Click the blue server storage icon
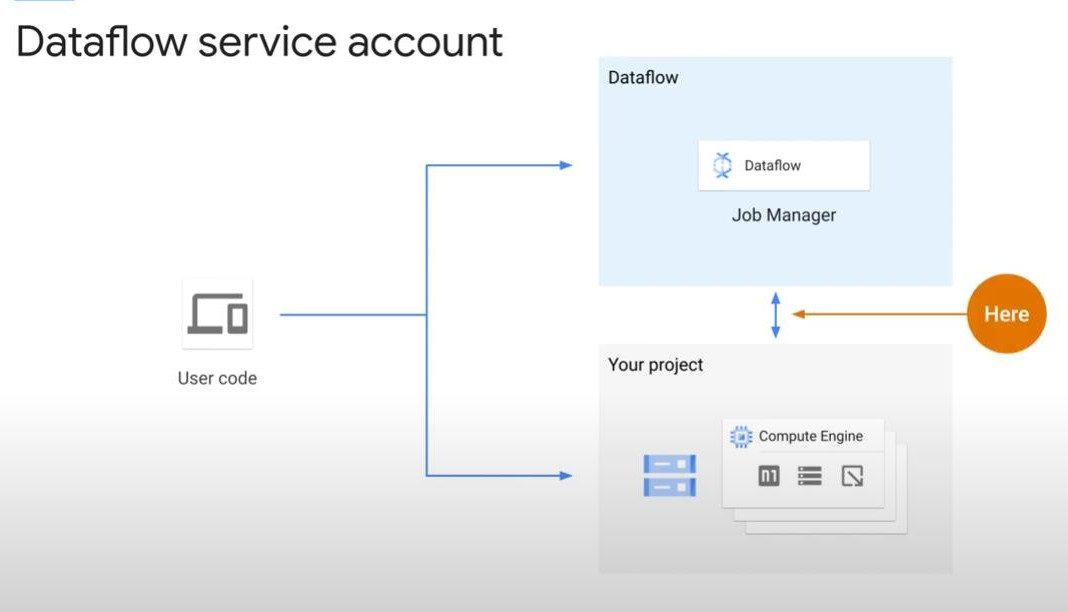1068x612 pixels. [x=670, y=475]
